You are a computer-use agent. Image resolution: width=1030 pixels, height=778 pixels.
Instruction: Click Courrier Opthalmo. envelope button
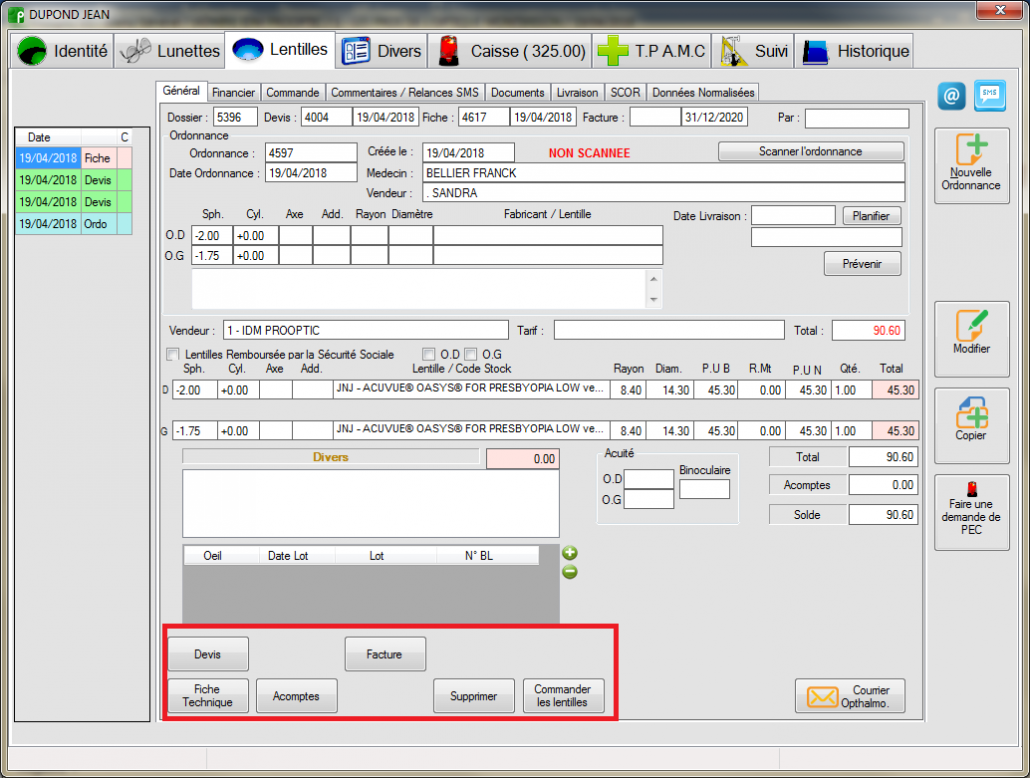[850, 696]
